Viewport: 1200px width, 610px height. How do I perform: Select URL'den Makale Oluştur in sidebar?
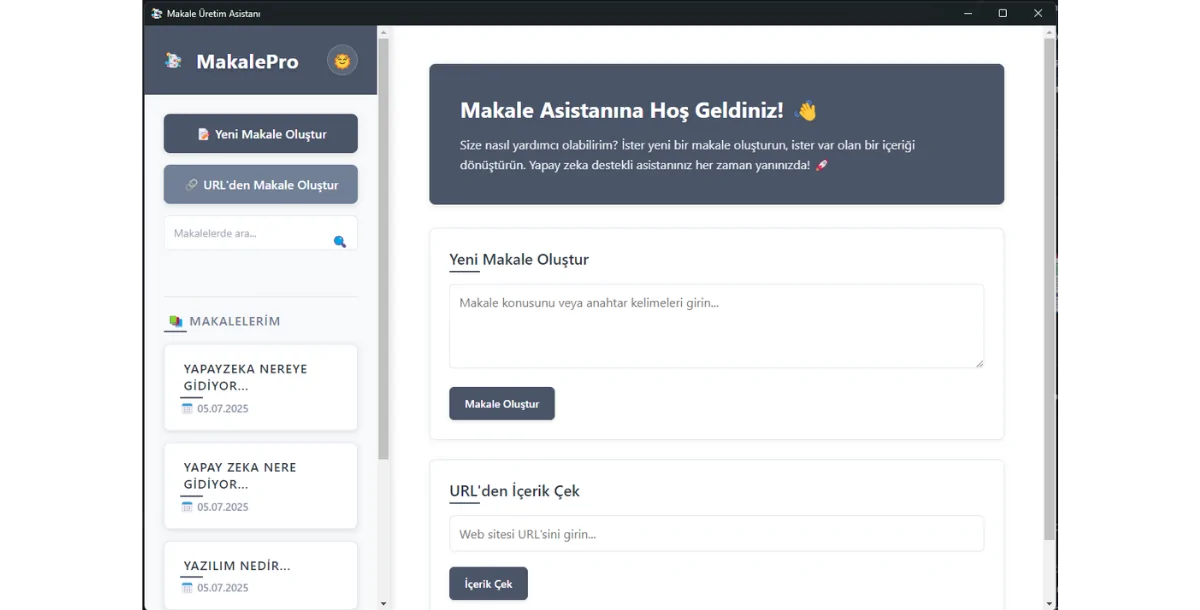point(261,185)
